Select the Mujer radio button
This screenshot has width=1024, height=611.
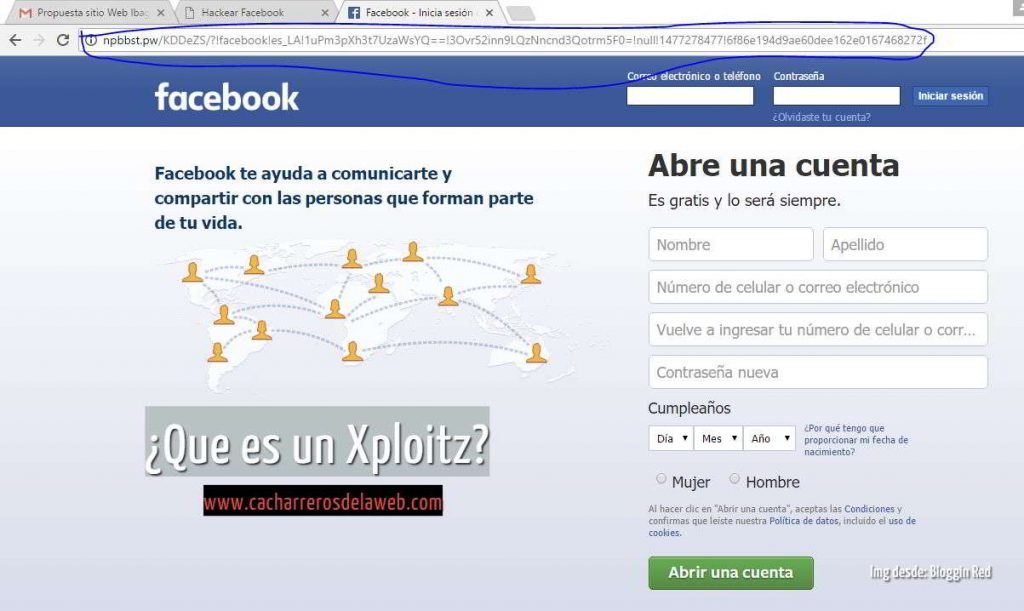click(x=660, y=480)
